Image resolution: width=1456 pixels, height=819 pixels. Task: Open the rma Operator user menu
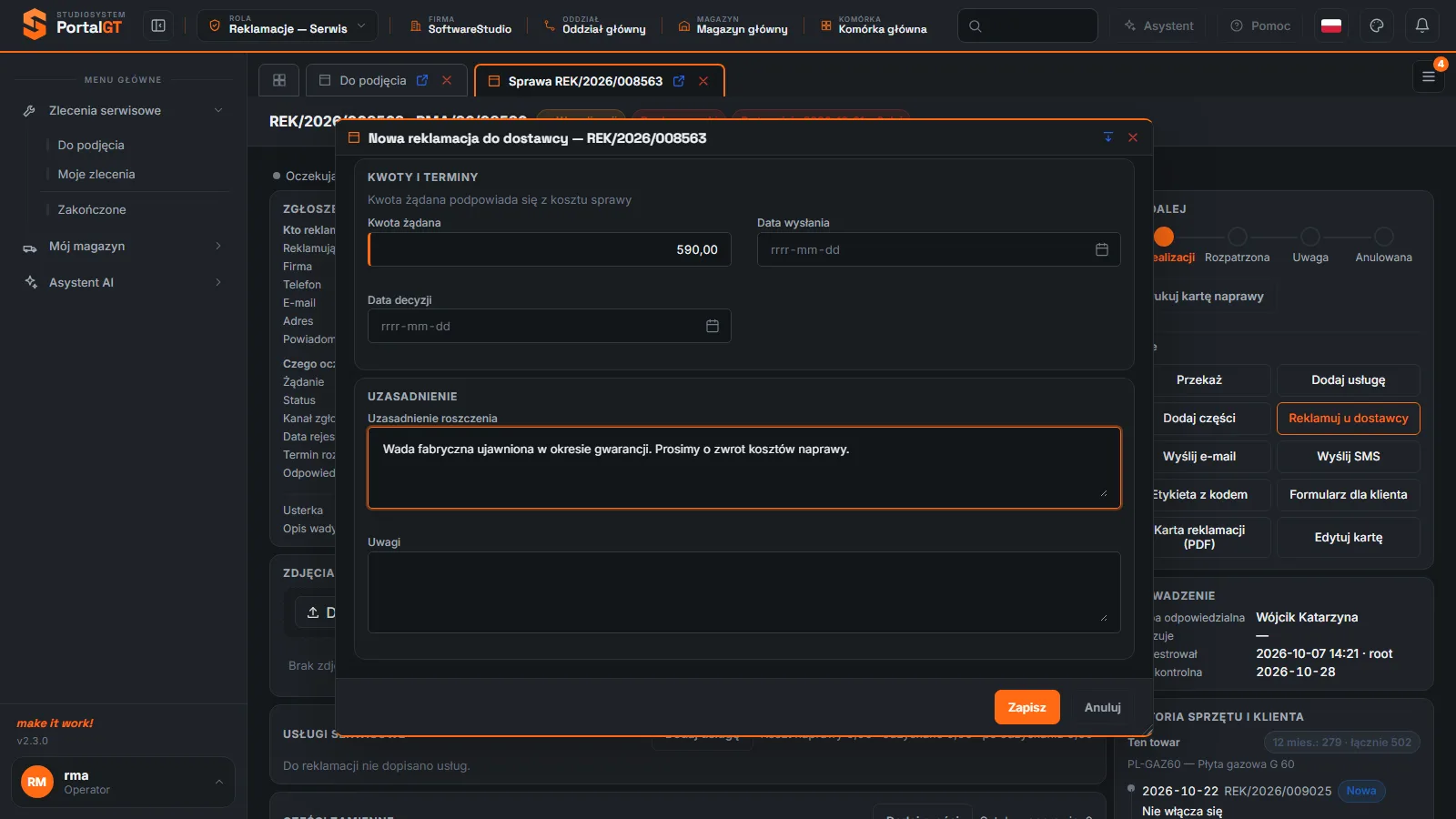[x=123, y=782]
